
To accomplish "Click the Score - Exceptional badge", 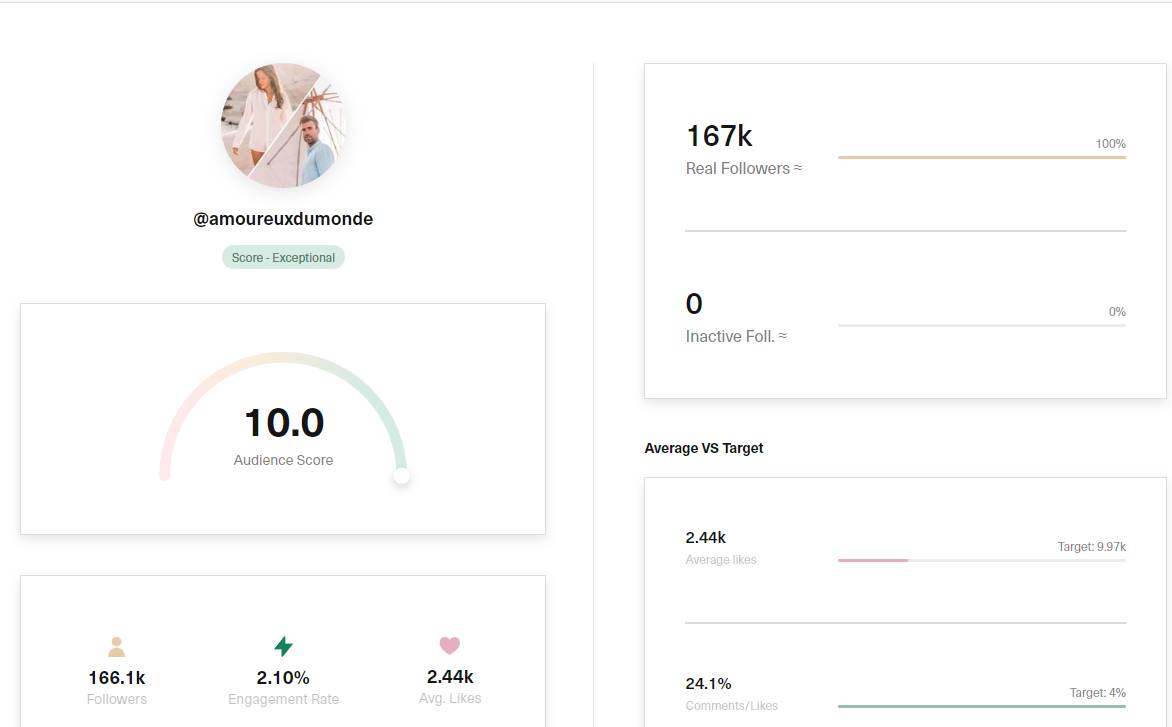I will 283,257.
